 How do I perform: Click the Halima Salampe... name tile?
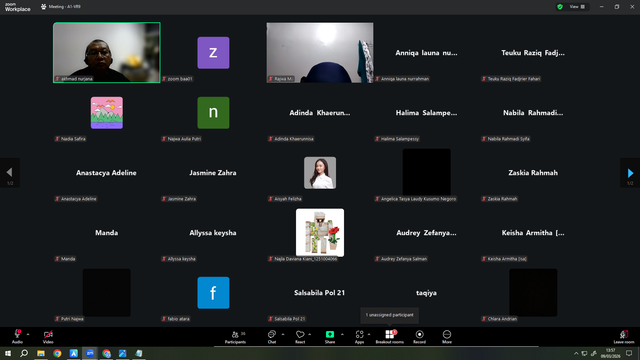[x=426, y=113]
